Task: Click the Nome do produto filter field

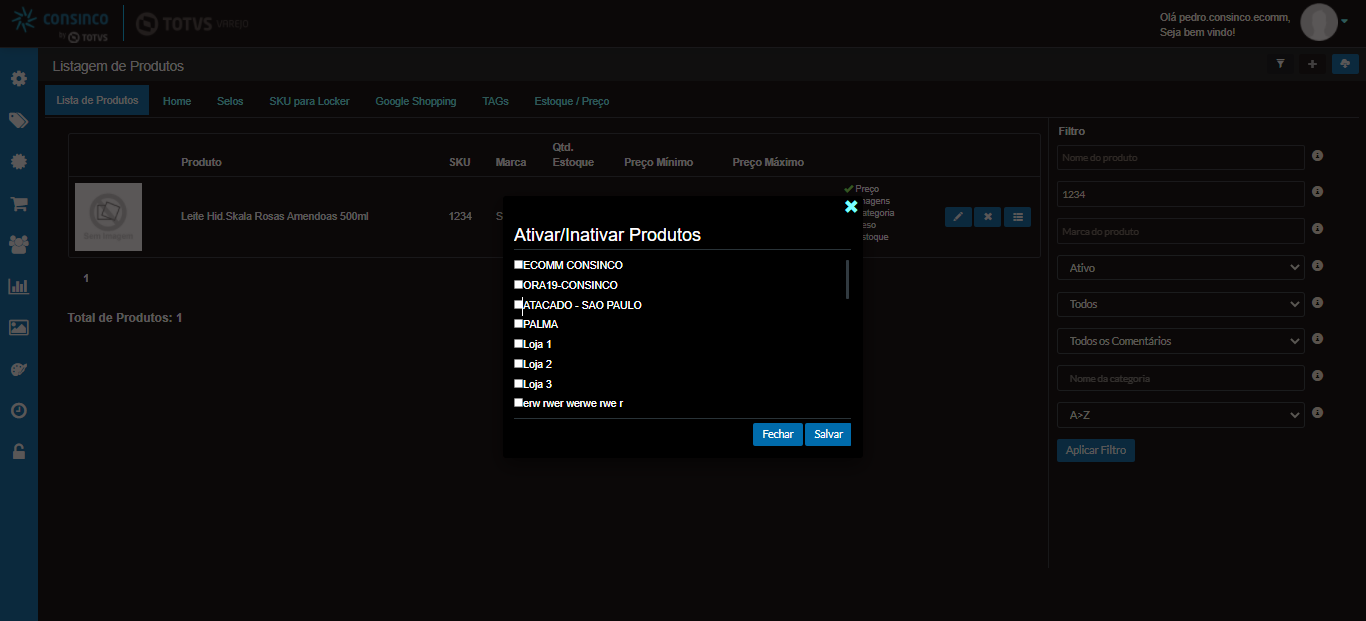Action: tap(1181, 157)
